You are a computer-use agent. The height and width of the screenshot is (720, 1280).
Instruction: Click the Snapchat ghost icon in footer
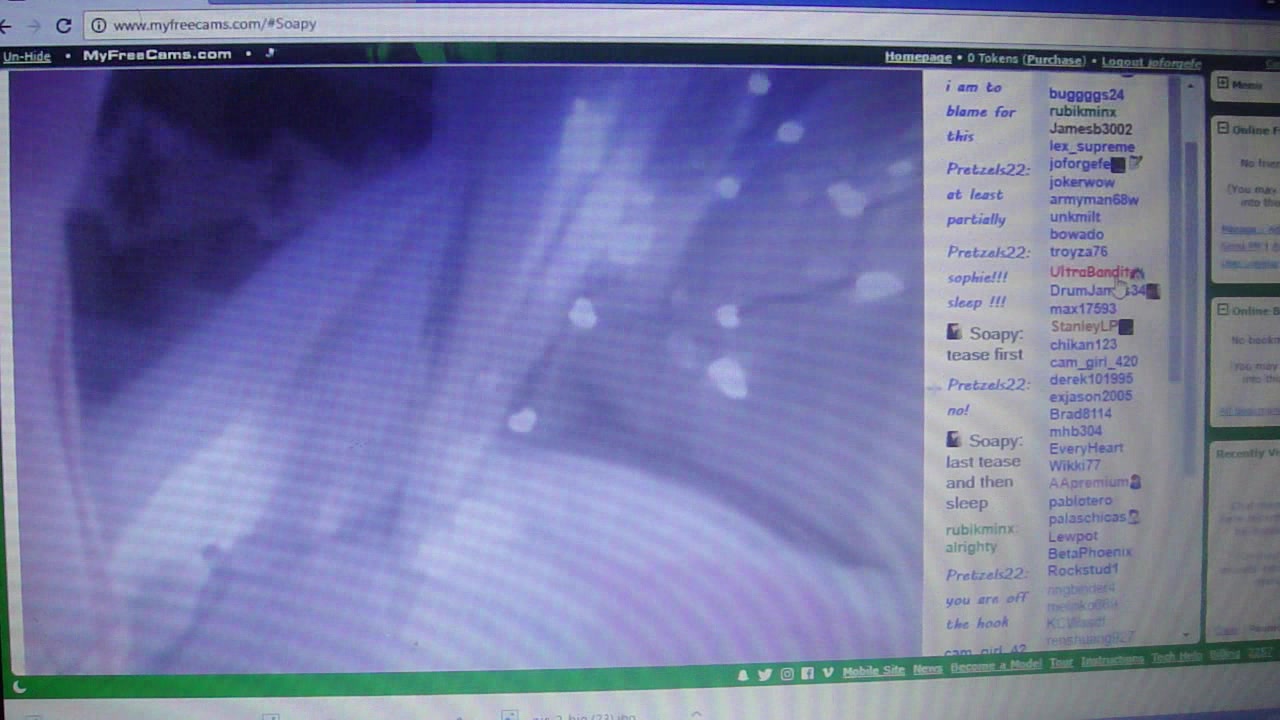click(x=743, y=675)
